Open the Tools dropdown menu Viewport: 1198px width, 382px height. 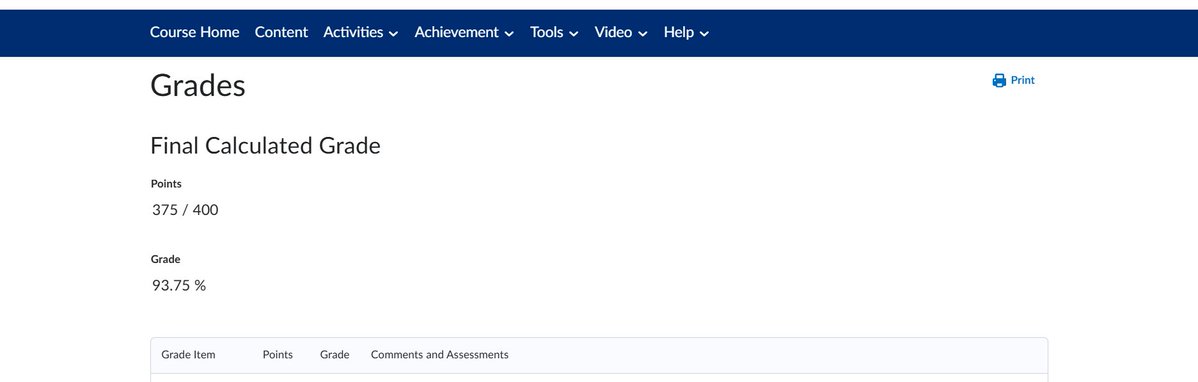(554, 32)
